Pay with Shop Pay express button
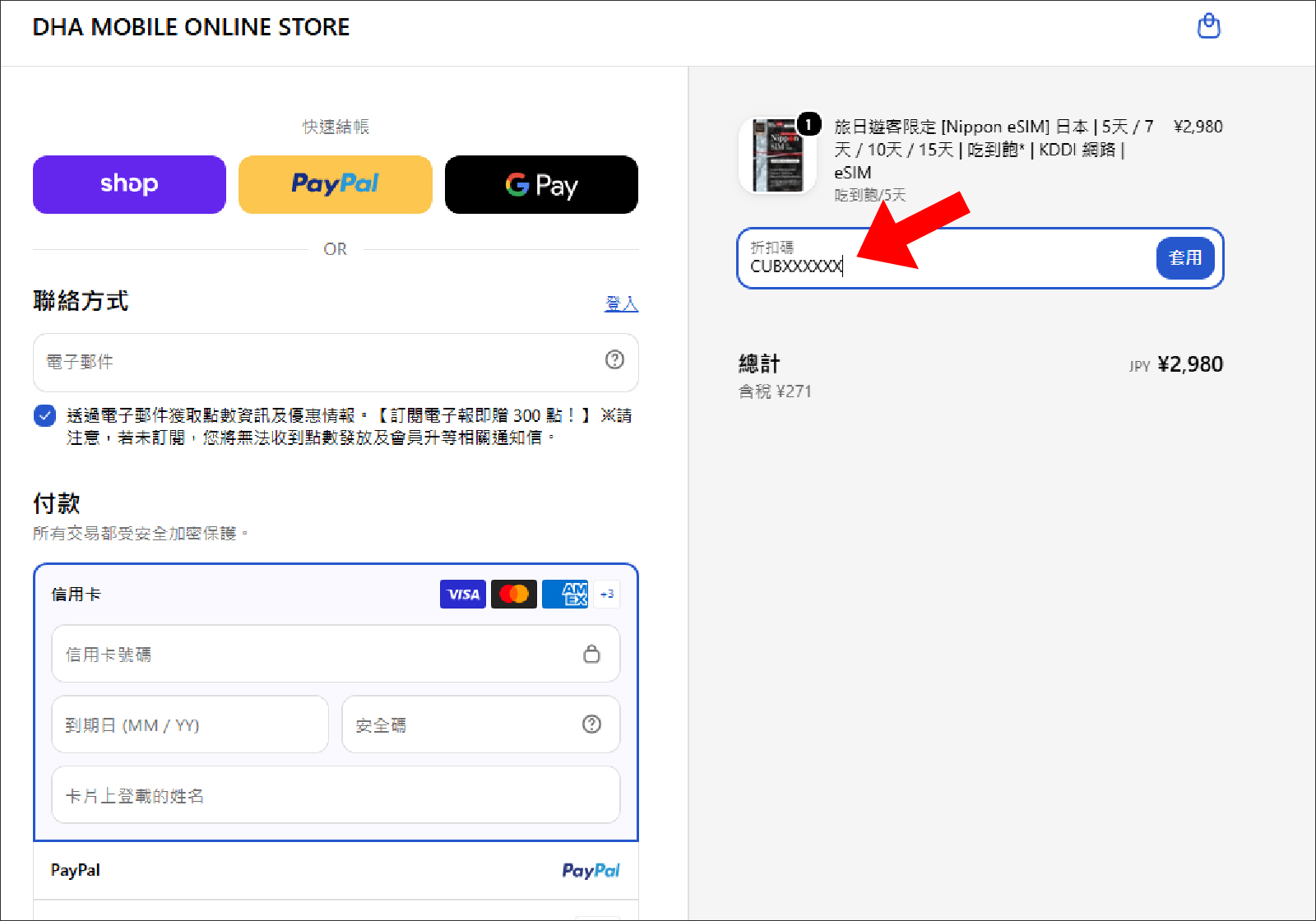Image resolution: width=1316 pixels, height=921 pixels. pos(129,184)
